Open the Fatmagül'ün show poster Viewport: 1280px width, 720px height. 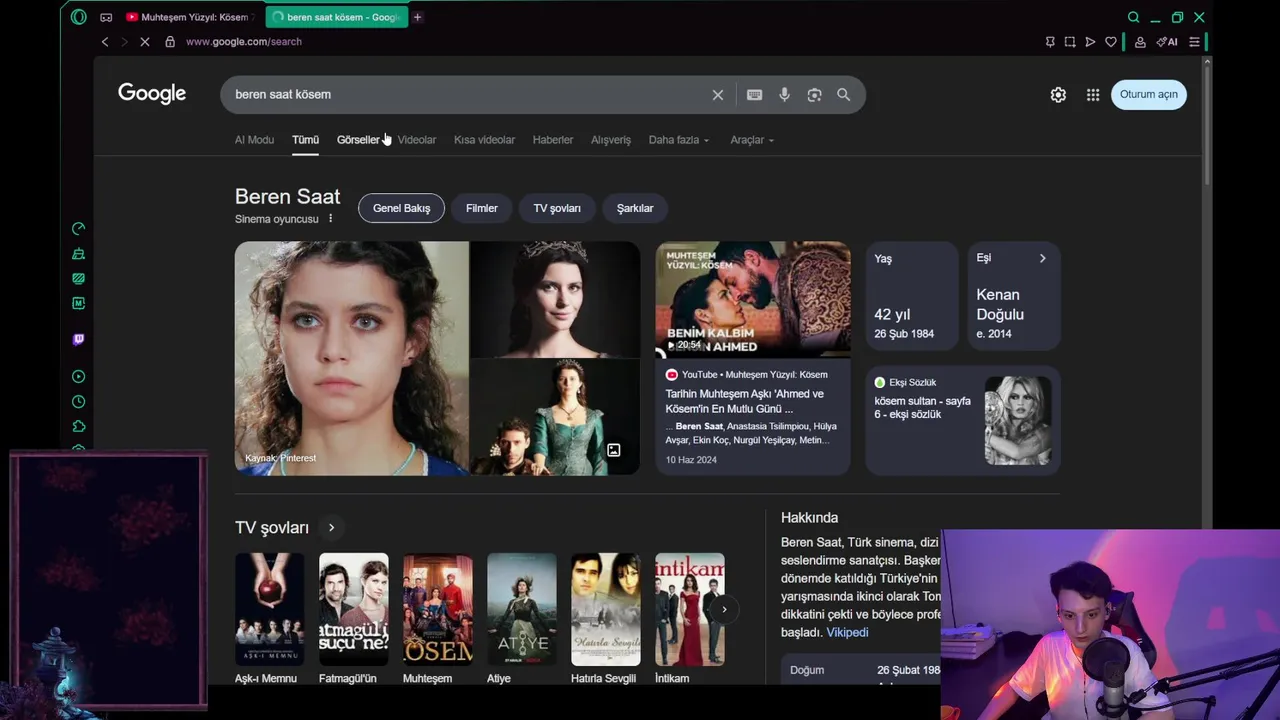click(353, 609)
